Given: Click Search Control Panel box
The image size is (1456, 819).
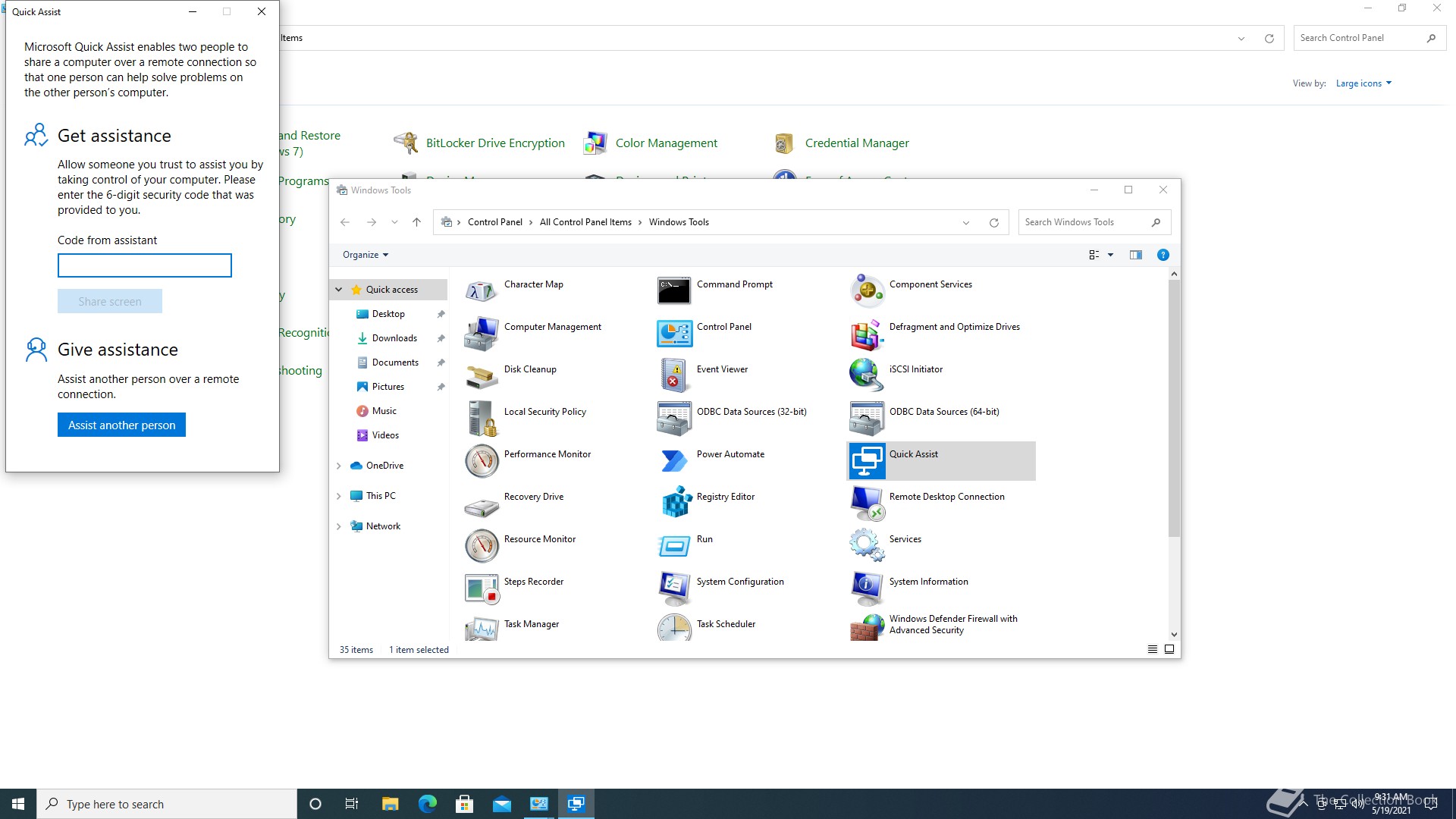Looking at the screenshot, I should click(x=1370, y=38).
